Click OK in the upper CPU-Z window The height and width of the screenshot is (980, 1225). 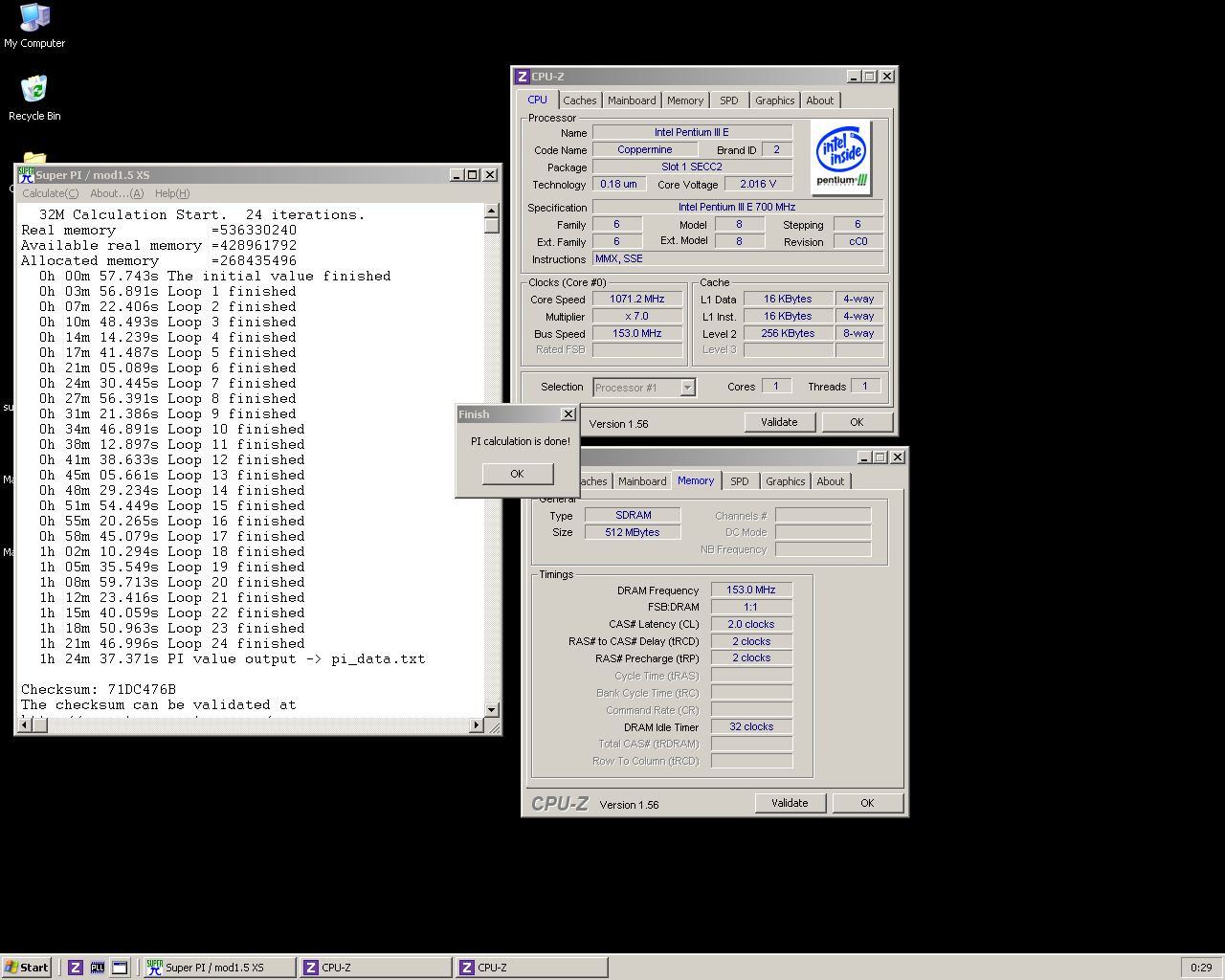(x=857, y=422)
